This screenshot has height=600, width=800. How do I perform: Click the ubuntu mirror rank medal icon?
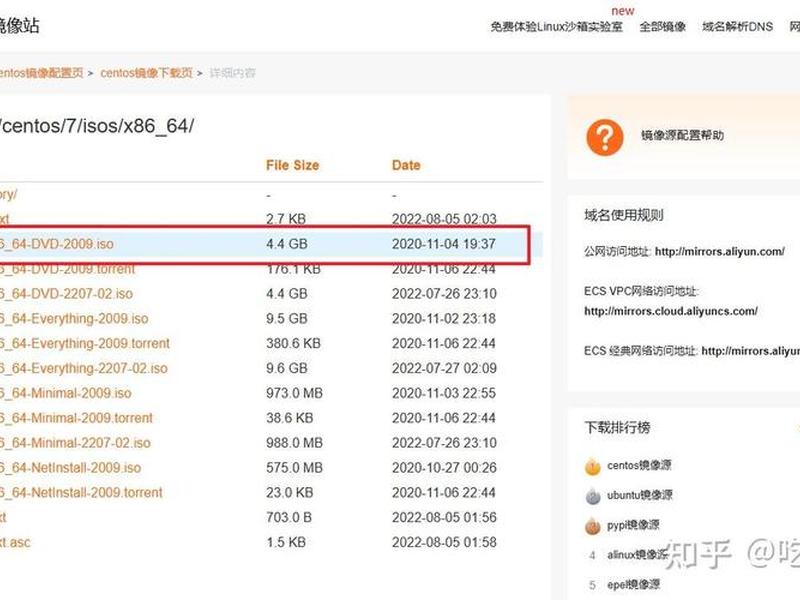593,496
